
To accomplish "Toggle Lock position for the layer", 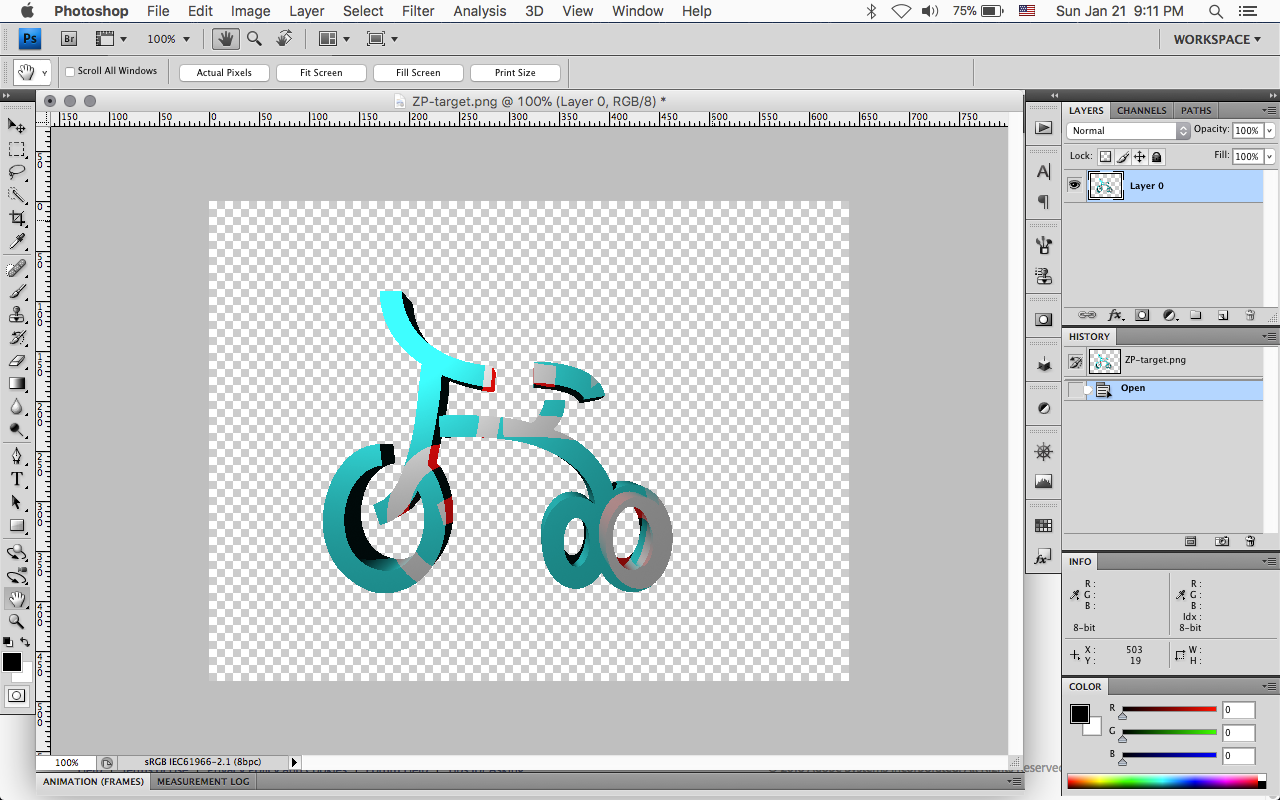I will [x=1139, y=157].
